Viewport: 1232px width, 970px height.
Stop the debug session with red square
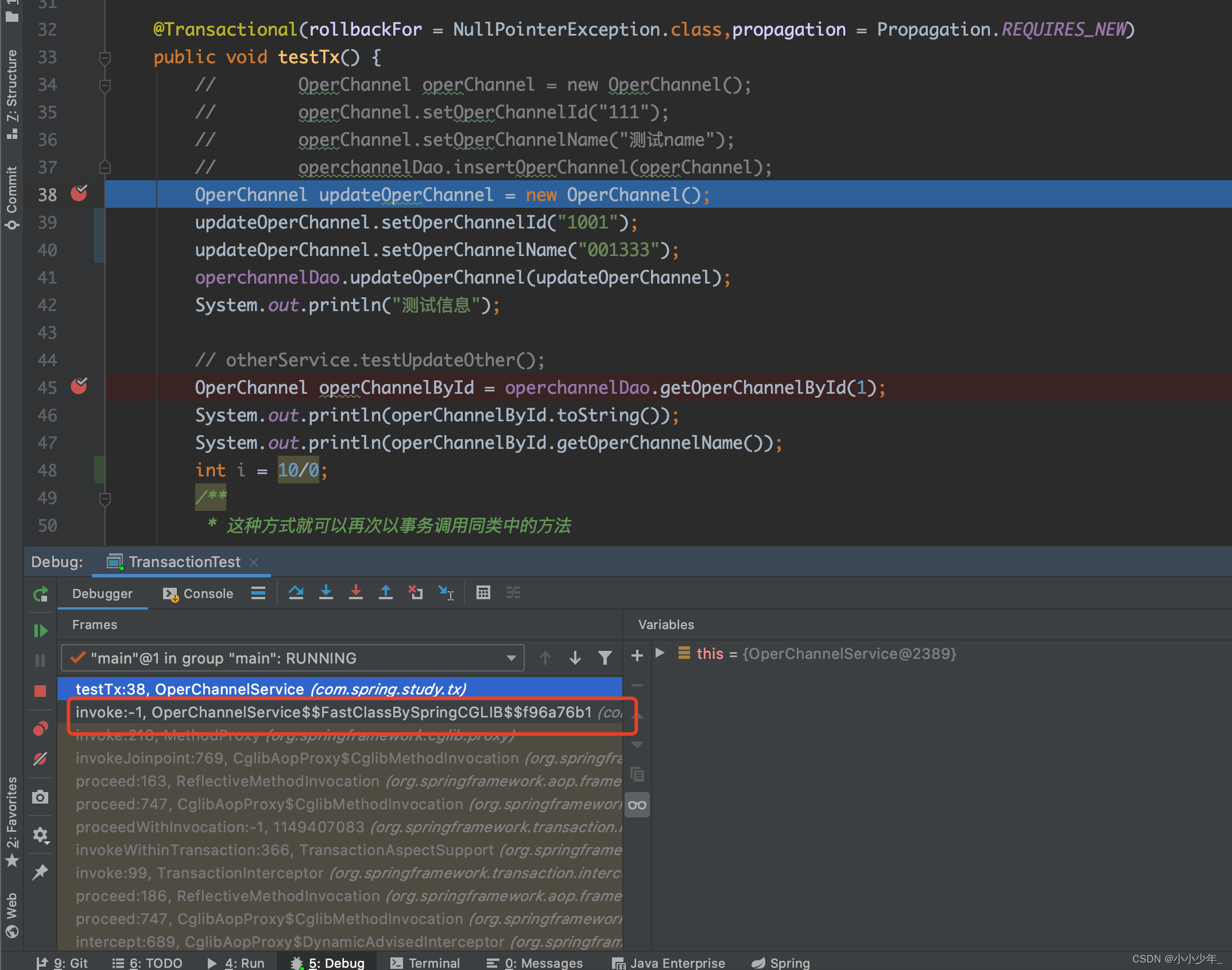point(40,691)
